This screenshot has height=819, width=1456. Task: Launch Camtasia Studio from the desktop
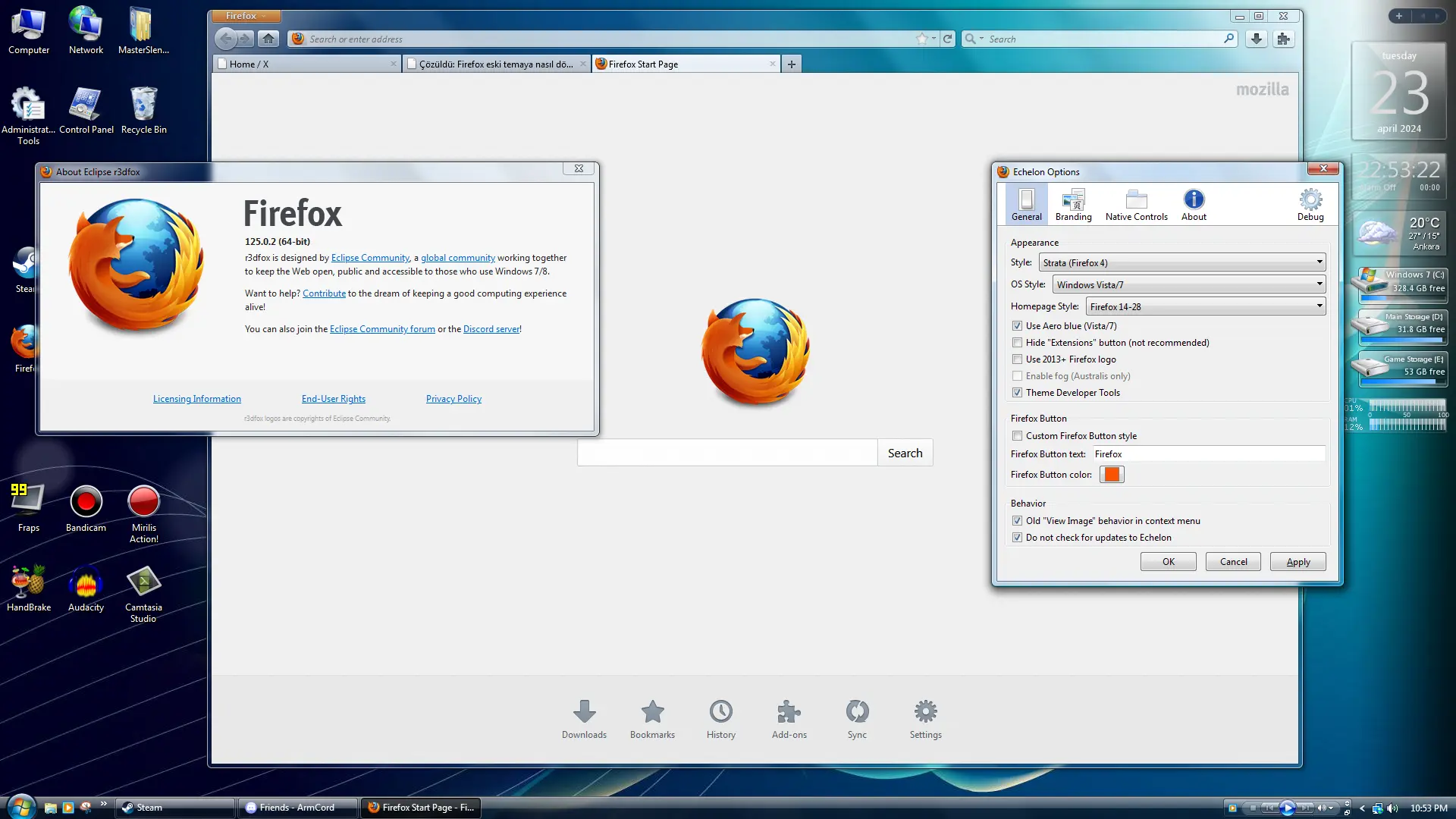coord(143,595)
